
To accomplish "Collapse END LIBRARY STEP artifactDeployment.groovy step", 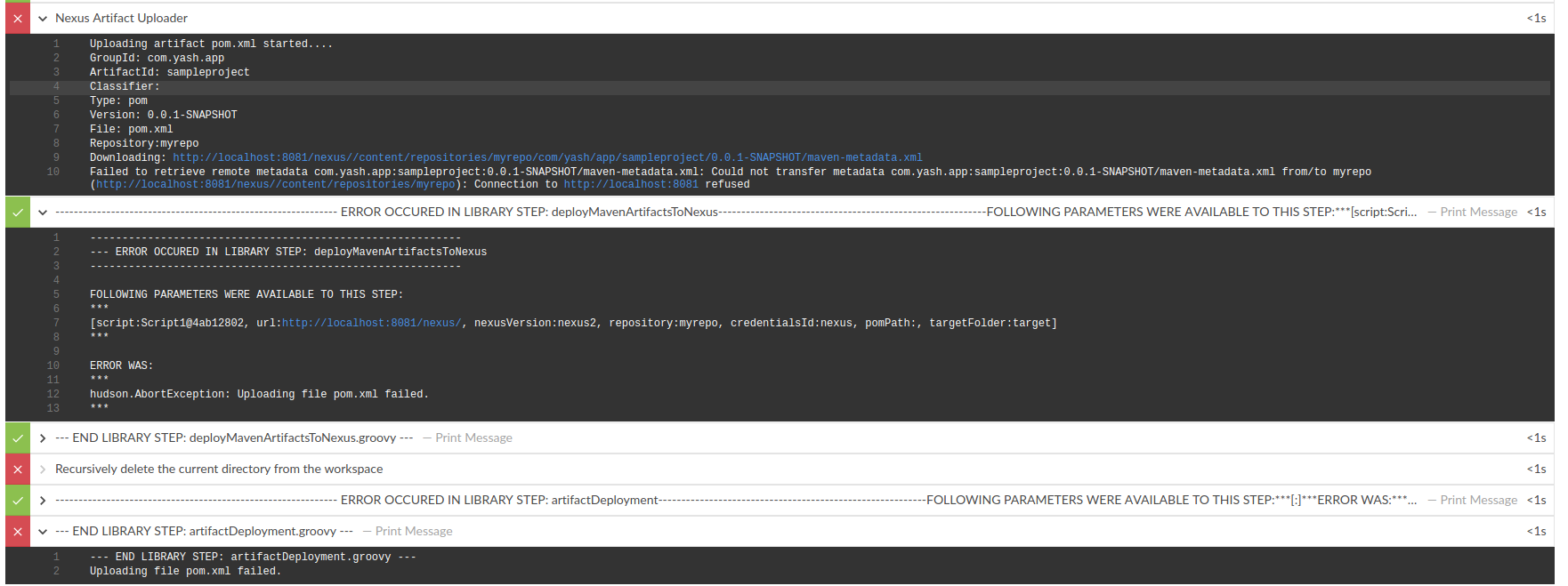I will [x=43, y=531].
